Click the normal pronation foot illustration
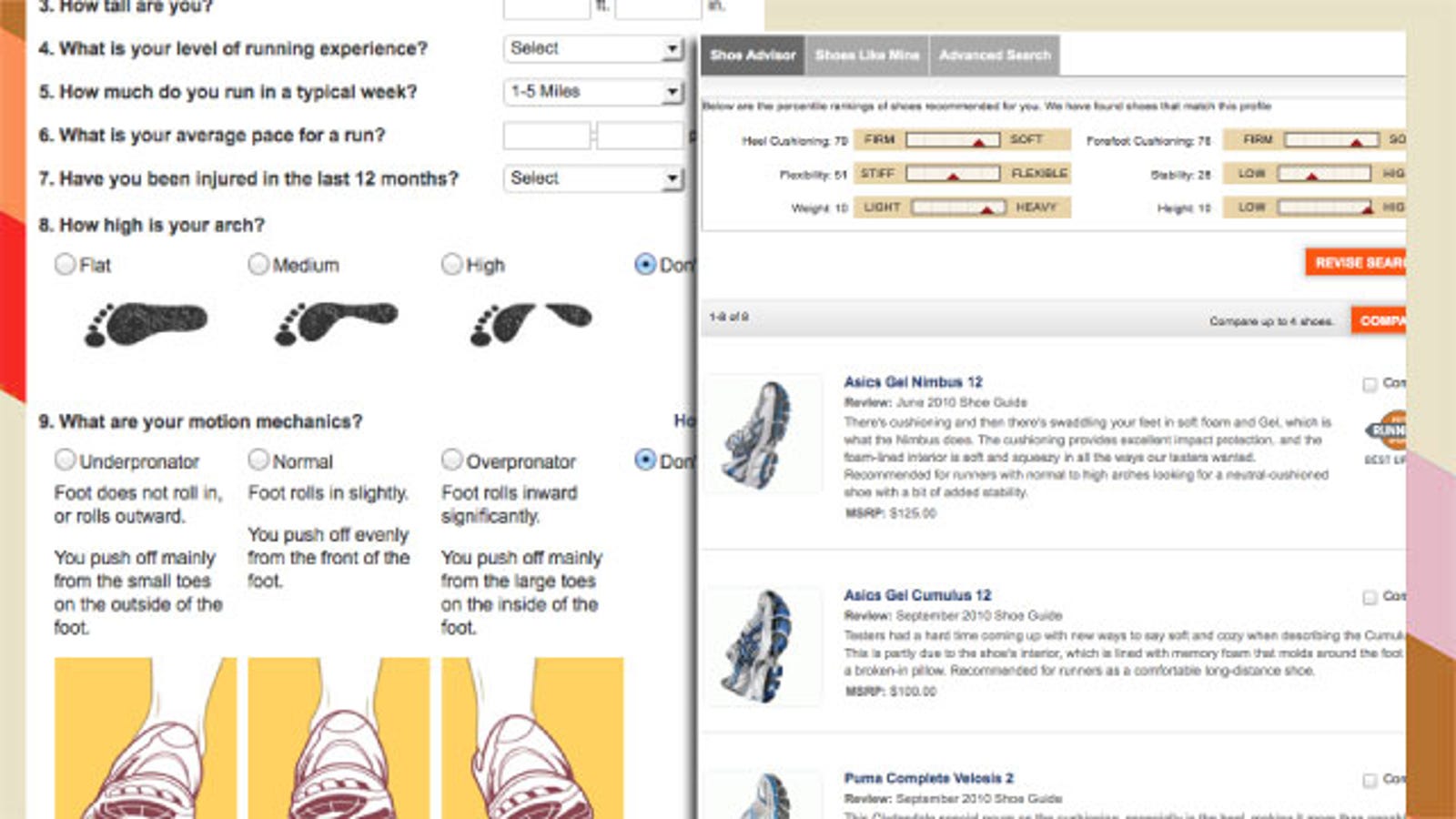 339,738
